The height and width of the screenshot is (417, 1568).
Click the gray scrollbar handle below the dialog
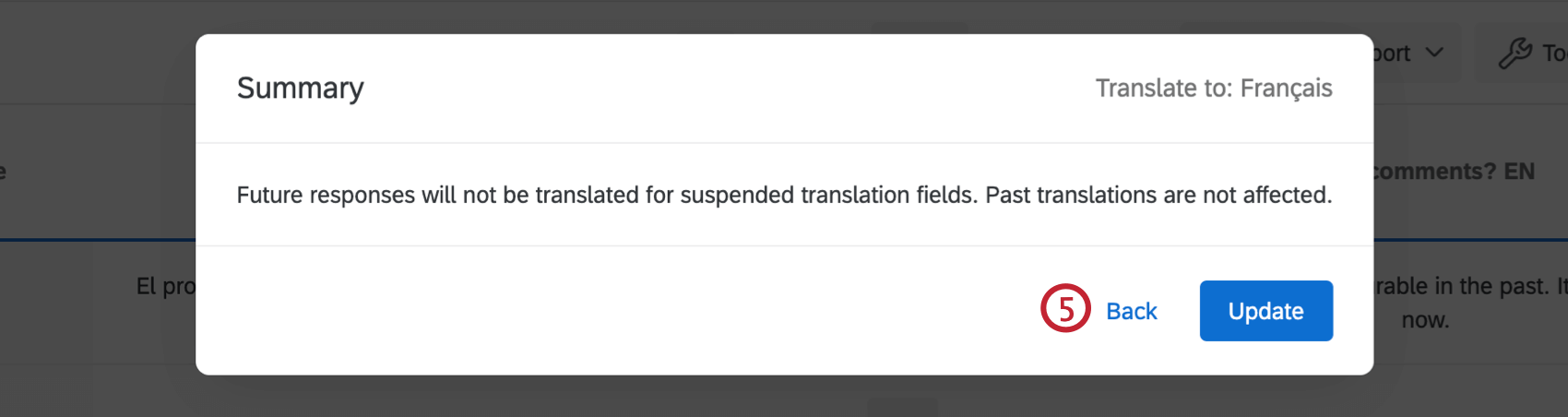[x=902, y=405]
